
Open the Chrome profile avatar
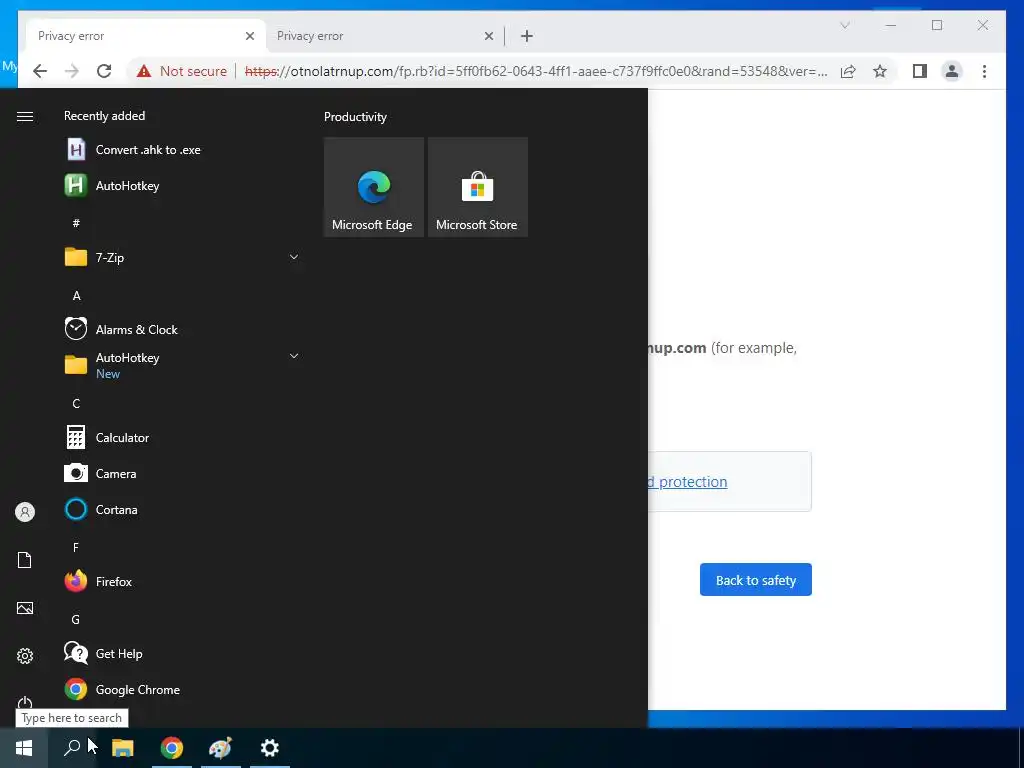952,71
